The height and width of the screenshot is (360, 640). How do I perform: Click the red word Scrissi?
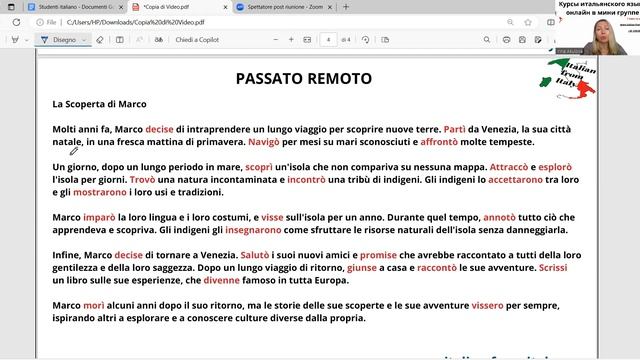click(553, 268)
